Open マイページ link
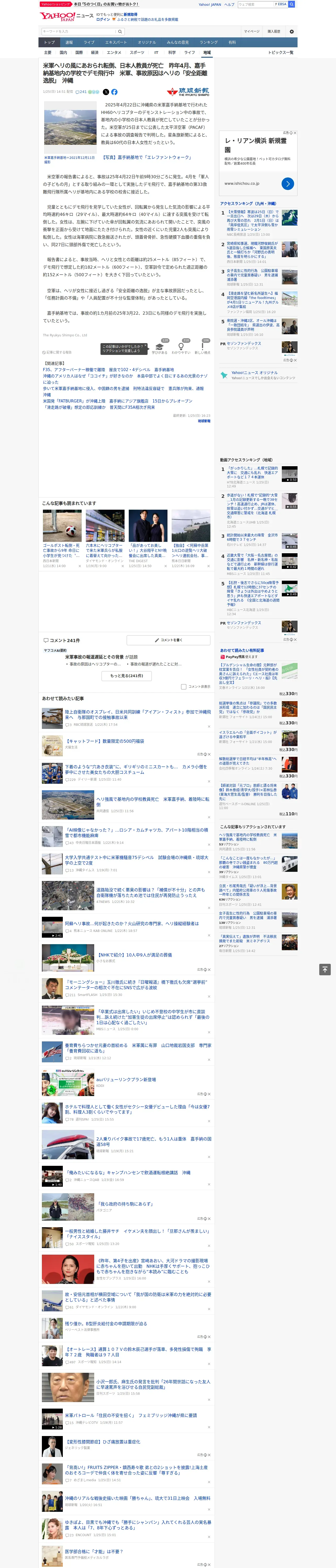Viewport: 336px width, 1568px height. click(x=251, y=32)
